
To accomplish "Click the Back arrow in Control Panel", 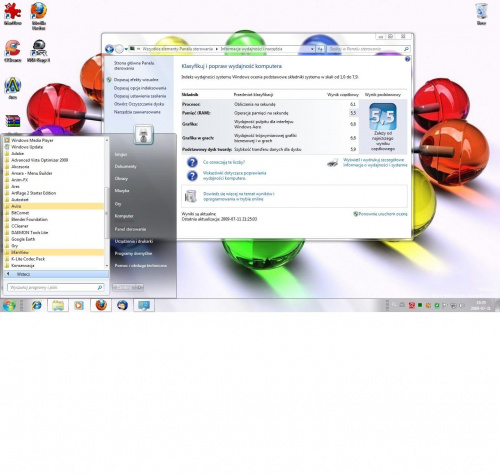I will point(109,49).
